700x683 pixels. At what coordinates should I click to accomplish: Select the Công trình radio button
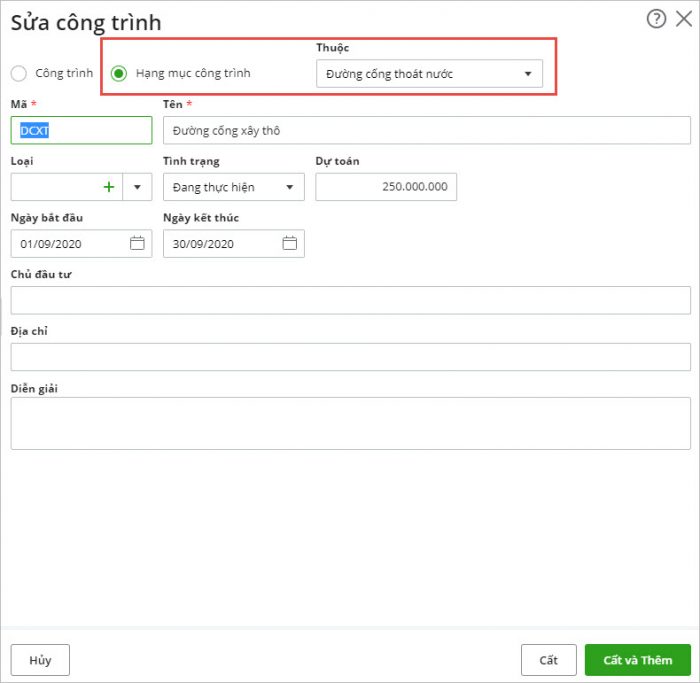(19, 73)
